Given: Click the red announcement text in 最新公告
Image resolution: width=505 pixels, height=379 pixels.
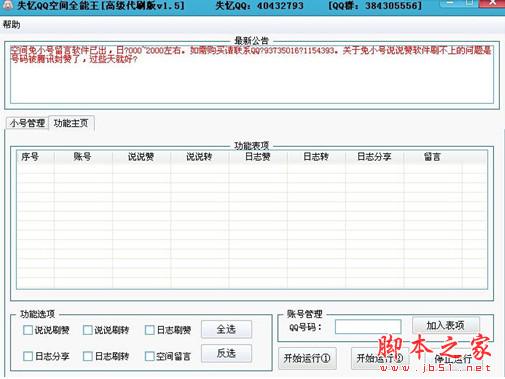Looking at the screenshot, I should [251, 55].
